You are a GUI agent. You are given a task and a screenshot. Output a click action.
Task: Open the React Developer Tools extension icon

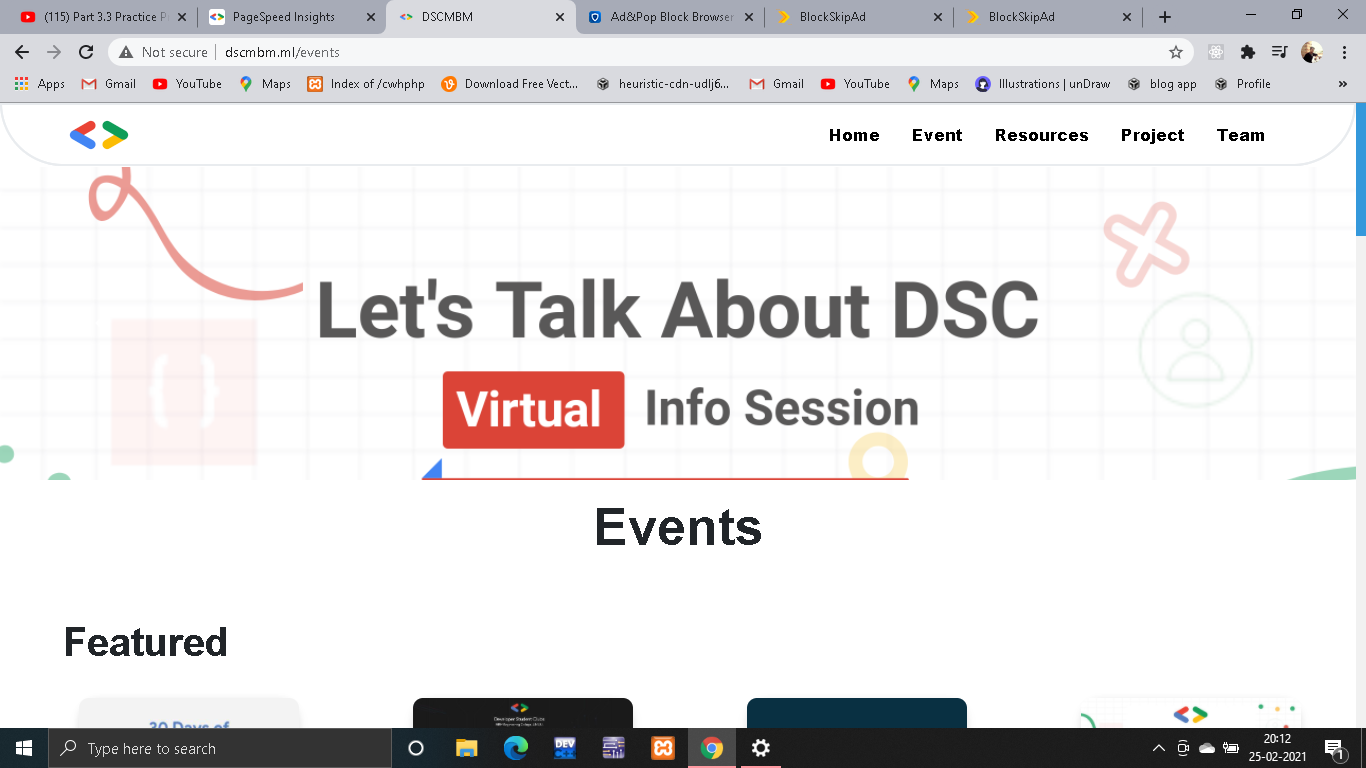pos(1216,52)
